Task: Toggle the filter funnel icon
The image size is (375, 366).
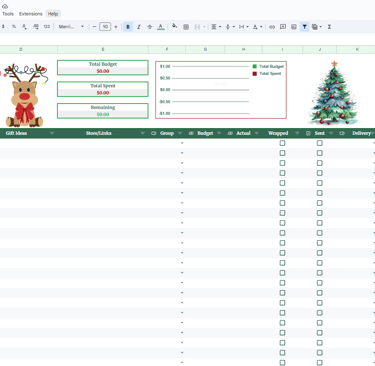Action: [x=304, y=27]
